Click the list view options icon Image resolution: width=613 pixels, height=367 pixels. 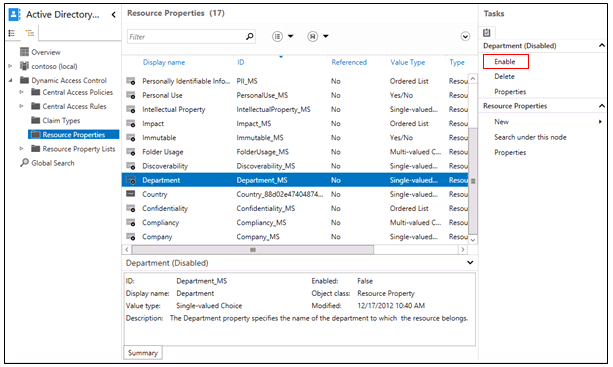point(277,36)
